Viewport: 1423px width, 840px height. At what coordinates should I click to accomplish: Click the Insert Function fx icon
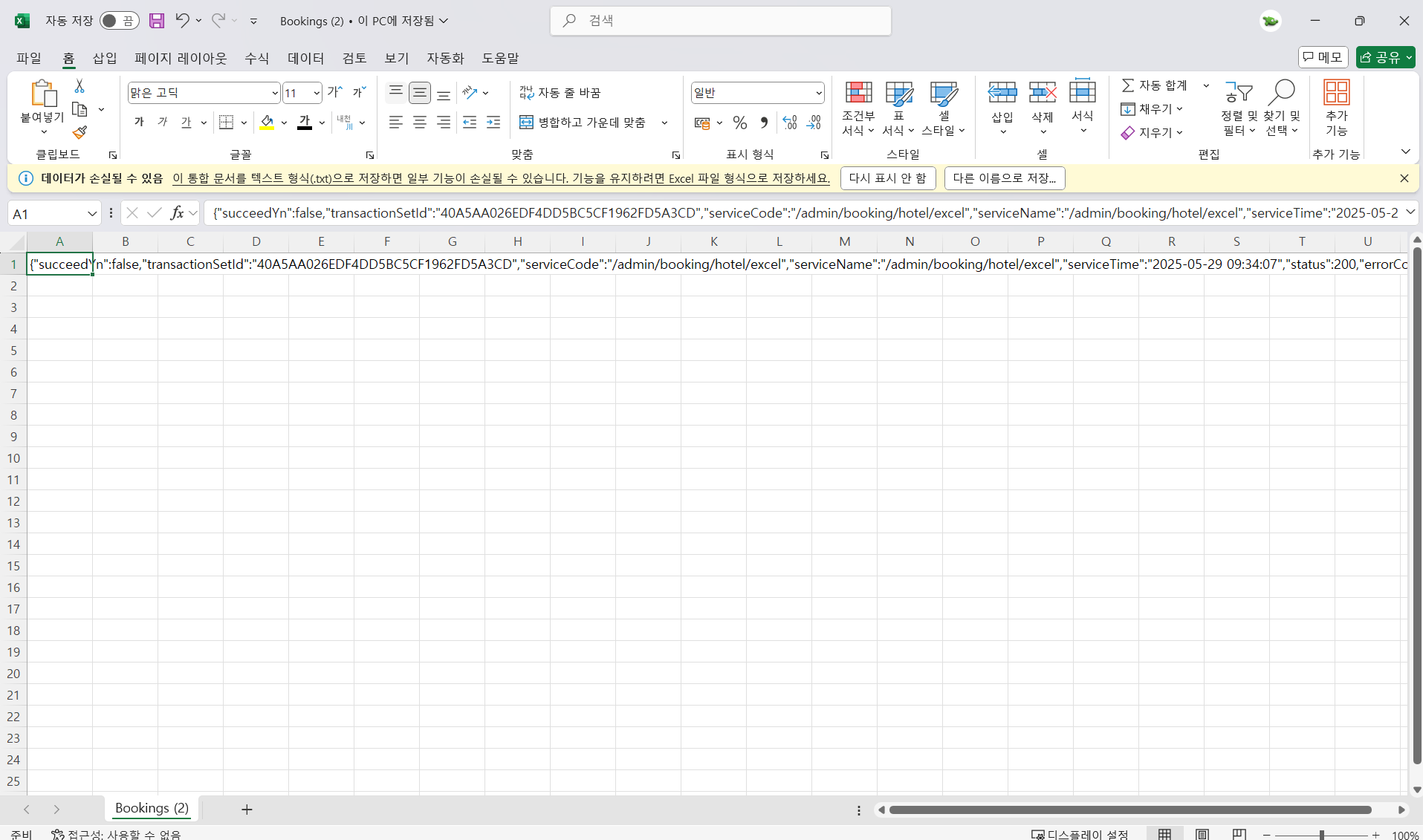(177, 213)
